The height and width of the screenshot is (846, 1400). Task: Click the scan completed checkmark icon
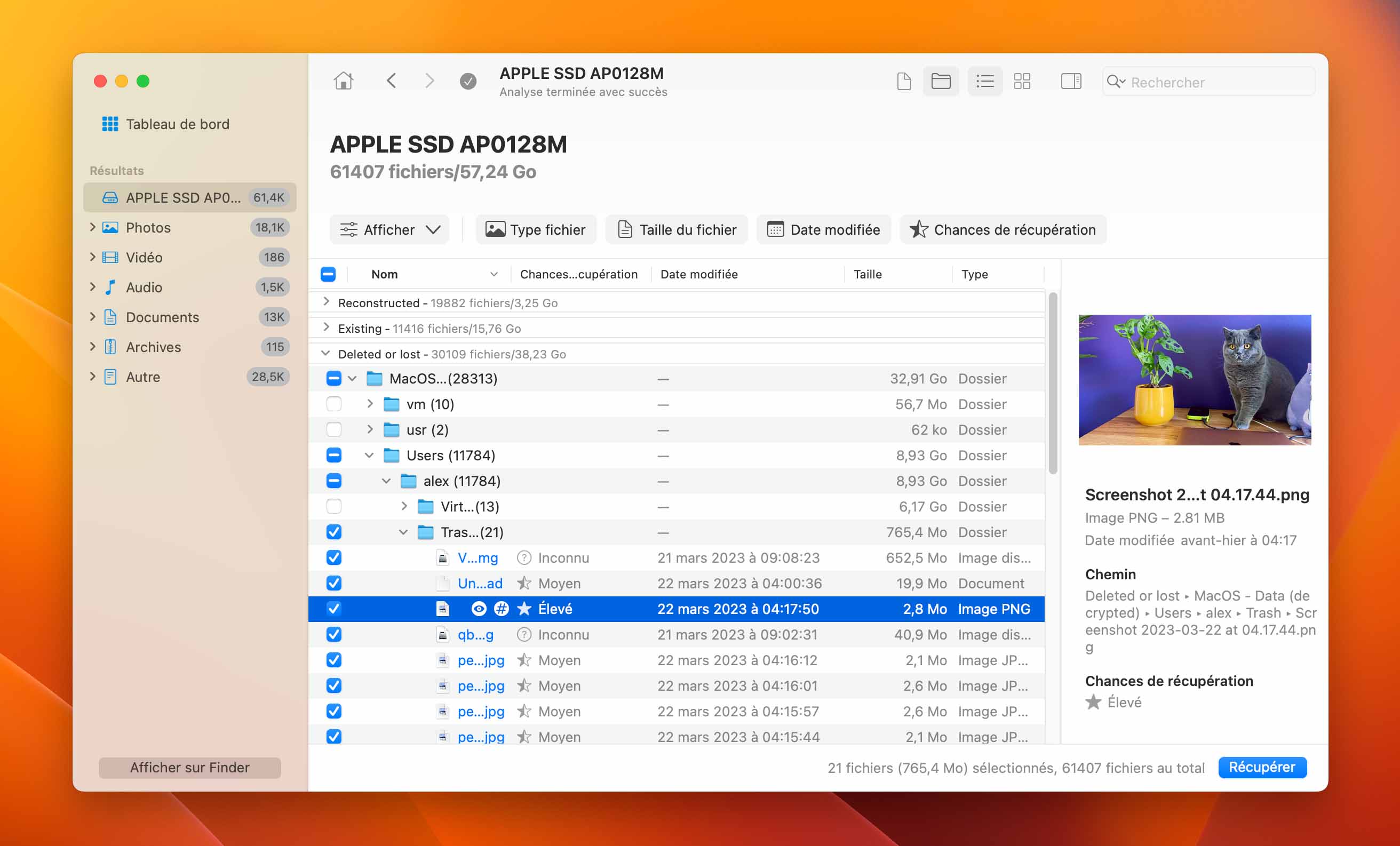pos(468,81)
